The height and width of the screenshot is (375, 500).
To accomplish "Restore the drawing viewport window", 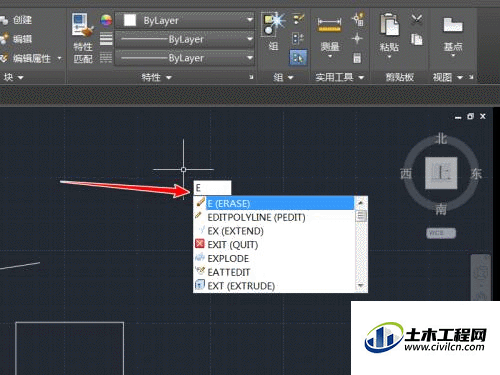I will (x=470, y=116).
